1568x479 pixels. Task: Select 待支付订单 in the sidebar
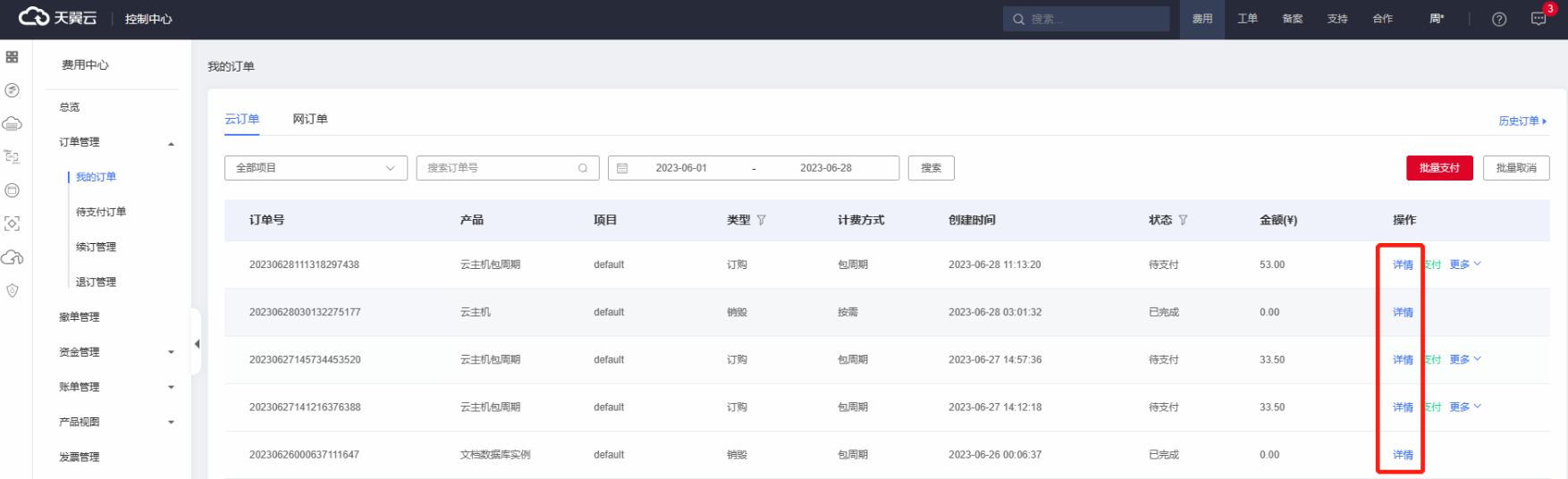(x=101, y=212)
